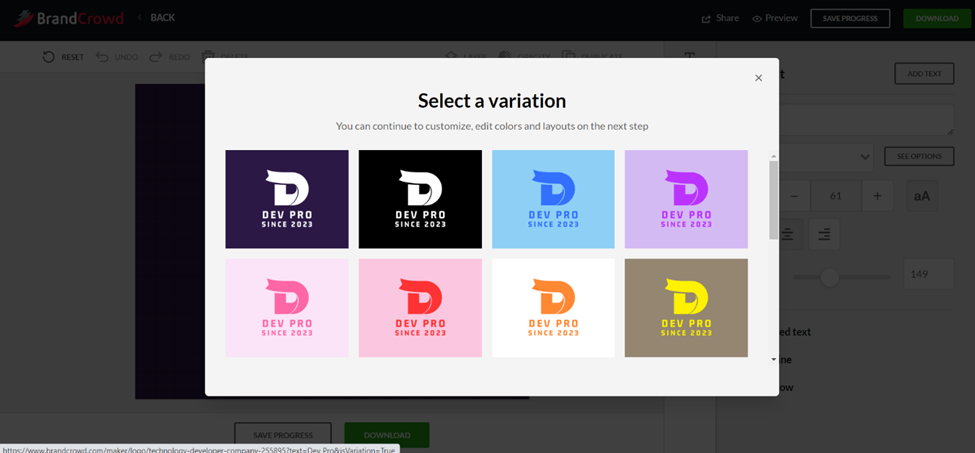Viewport: 975px width, 453px height.
Task: Close the Select a variation dialog
Action: coord(758,78)
